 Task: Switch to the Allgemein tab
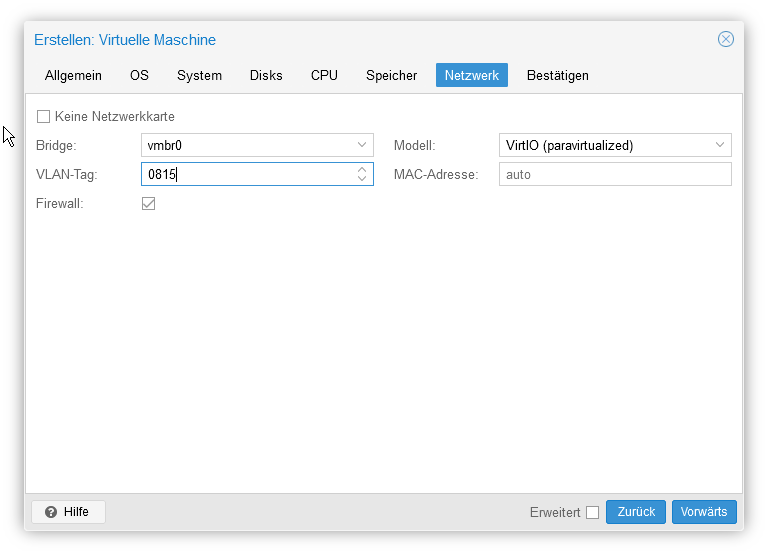coord(73,75)
